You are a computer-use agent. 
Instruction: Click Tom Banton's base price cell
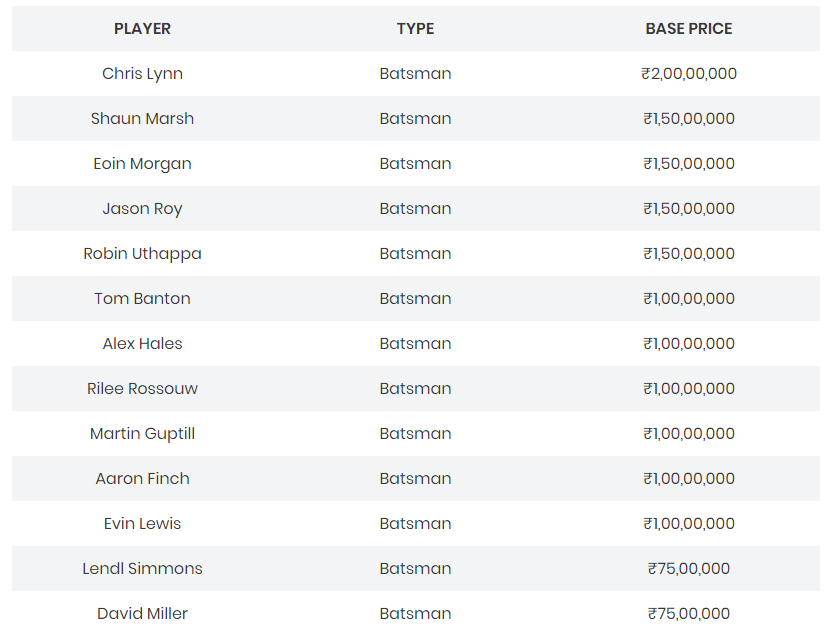coord(689,299)
